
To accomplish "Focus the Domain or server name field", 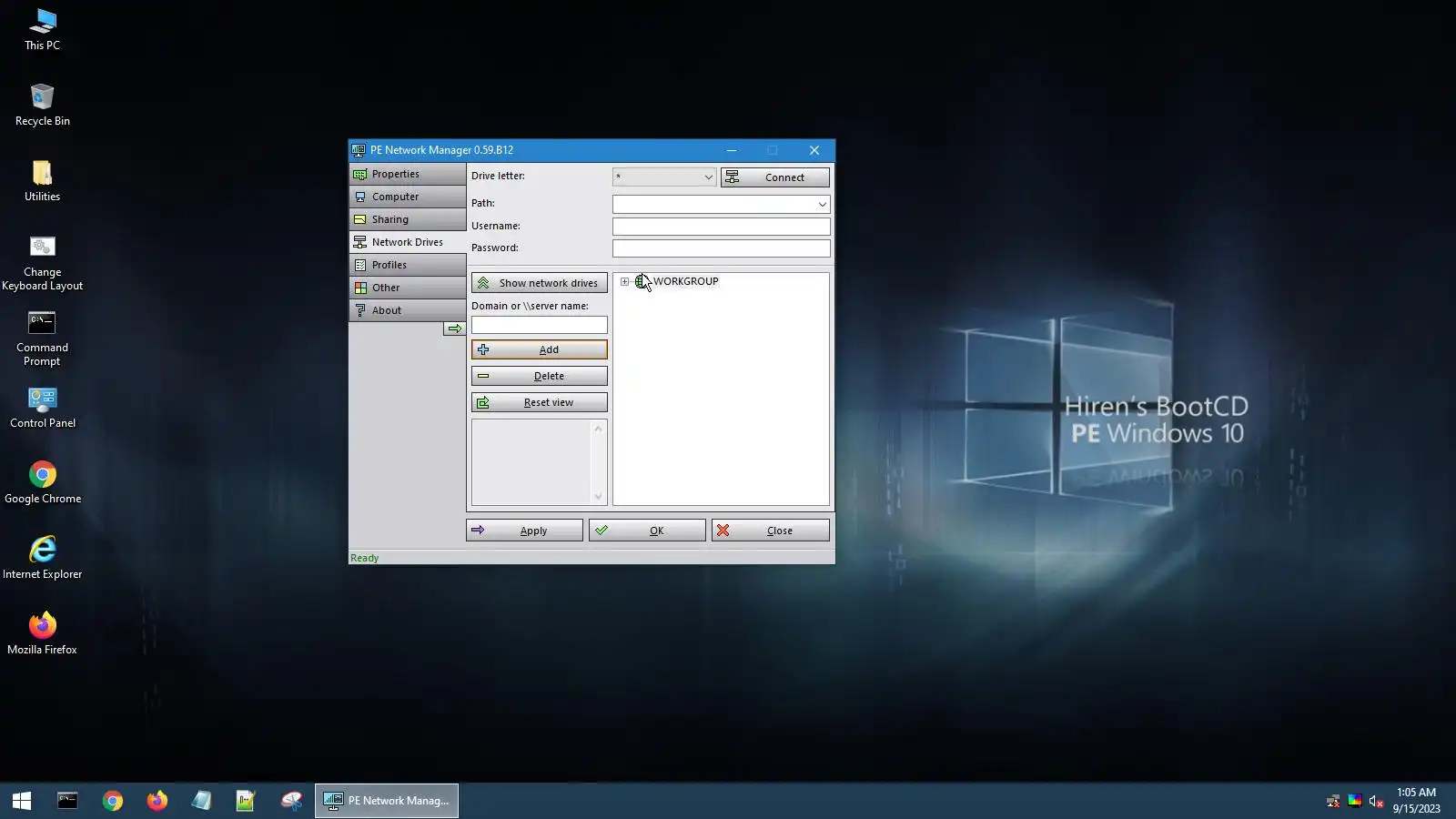I will (x=539, y=325).
